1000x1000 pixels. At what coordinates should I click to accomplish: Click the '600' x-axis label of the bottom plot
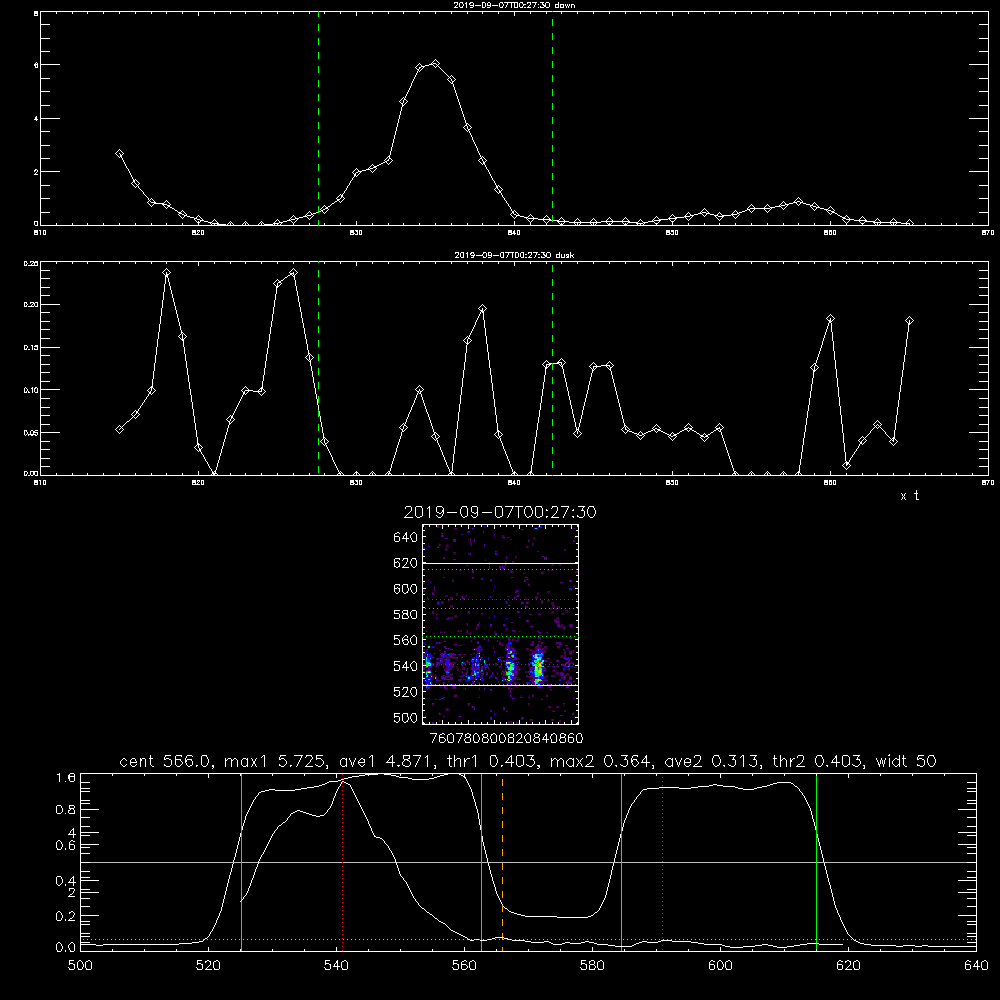click(x=720, y=966)
